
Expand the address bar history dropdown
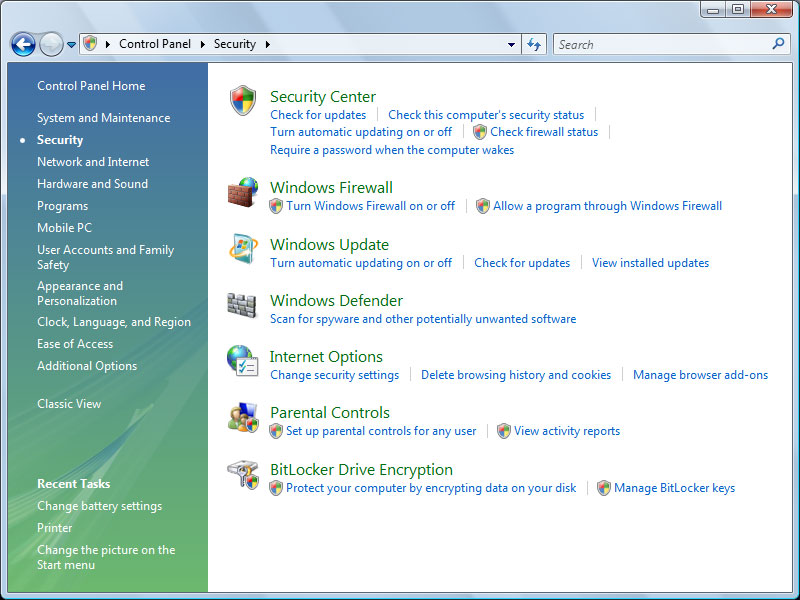point(511,44)
